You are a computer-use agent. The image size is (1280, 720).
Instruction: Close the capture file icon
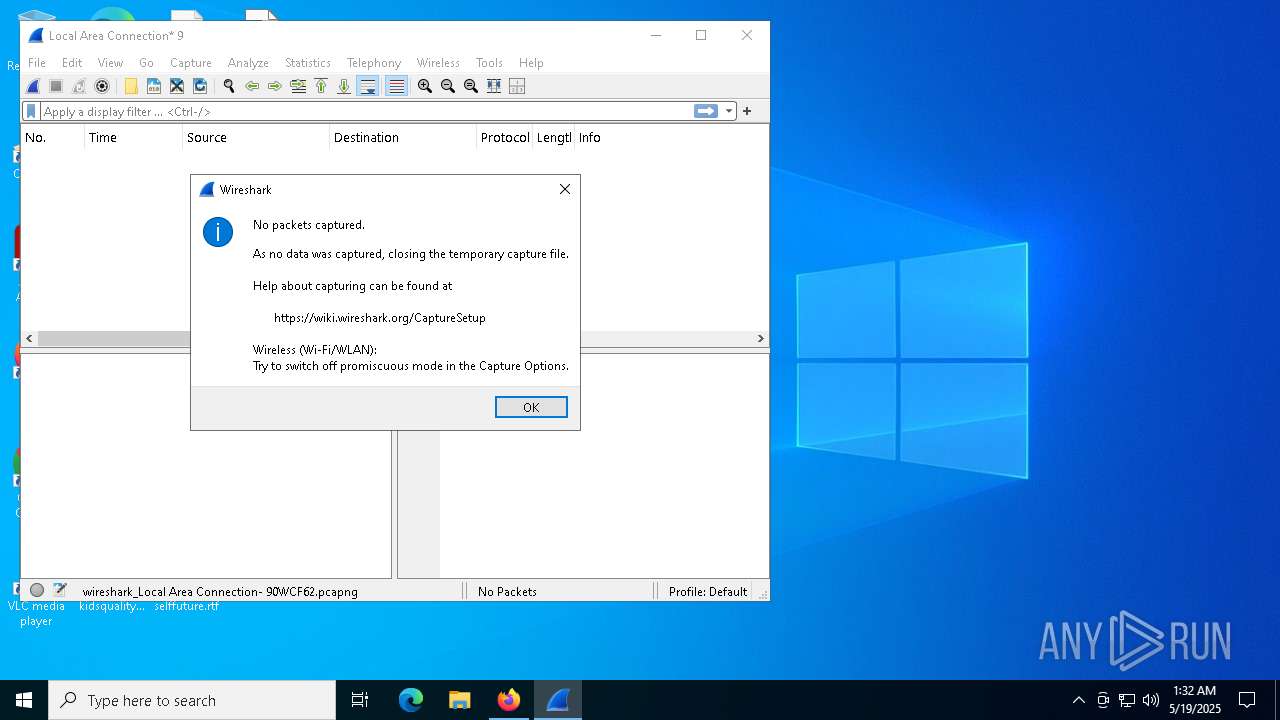point(177,86)
